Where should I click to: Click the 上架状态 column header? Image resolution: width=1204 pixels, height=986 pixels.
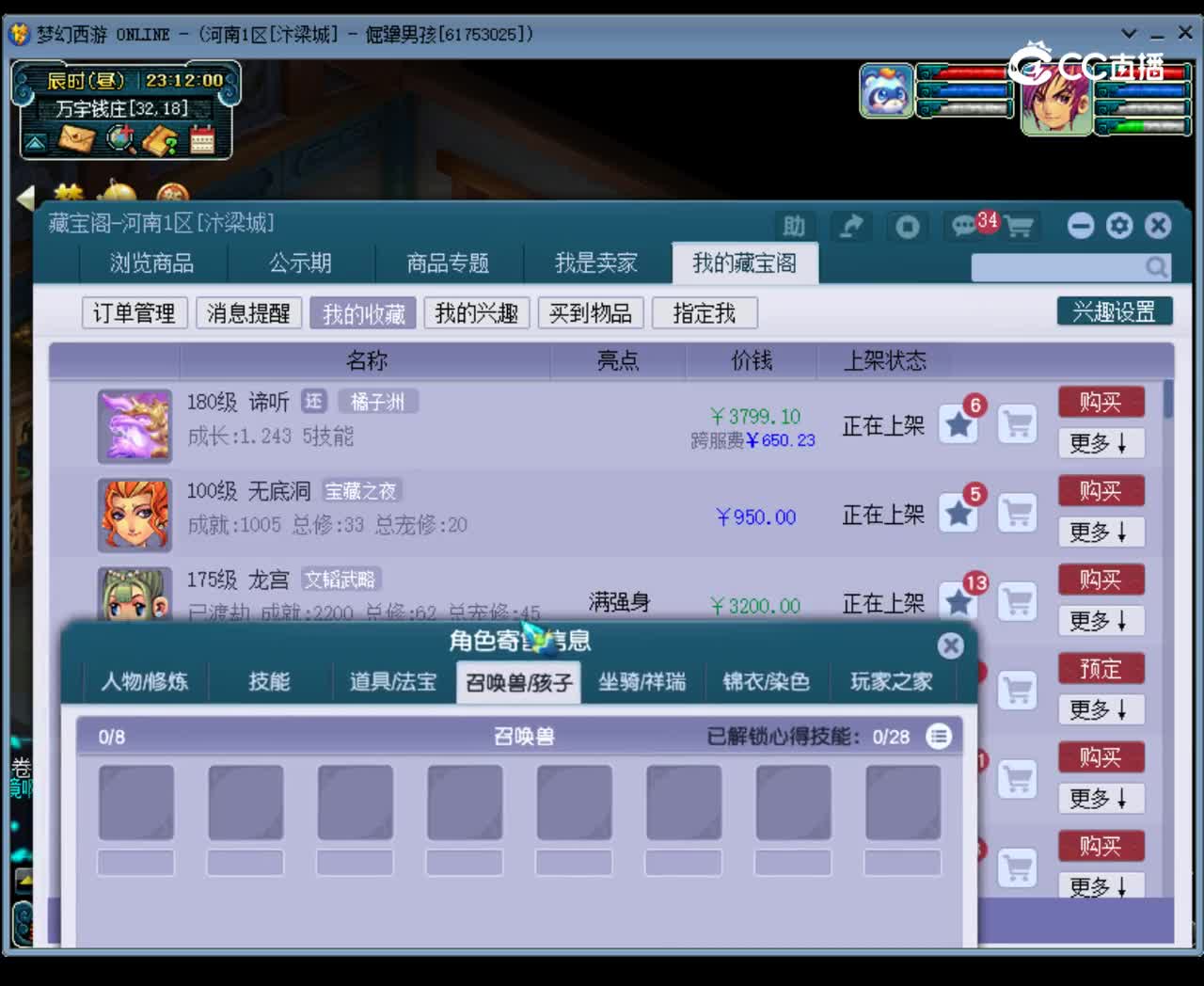pos(884,360)
